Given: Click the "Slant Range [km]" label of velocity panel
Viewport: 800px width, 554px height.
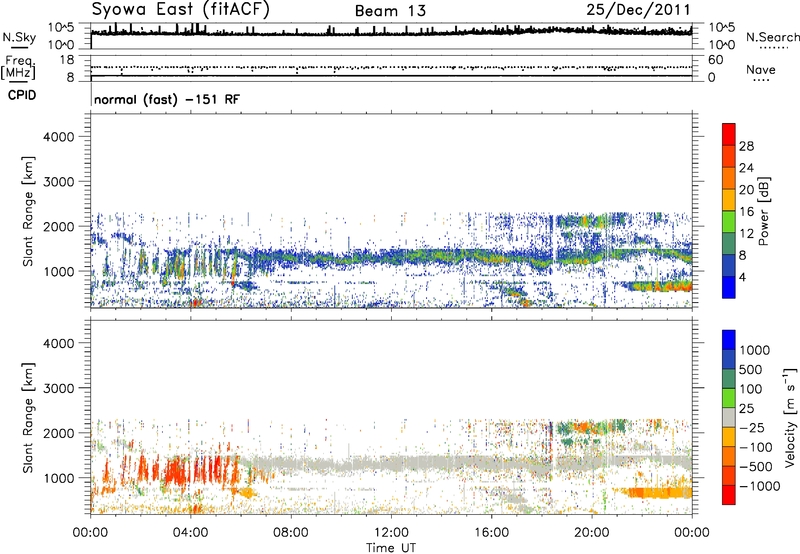Looking at the screenshot, I should click(x=28, y=417).
